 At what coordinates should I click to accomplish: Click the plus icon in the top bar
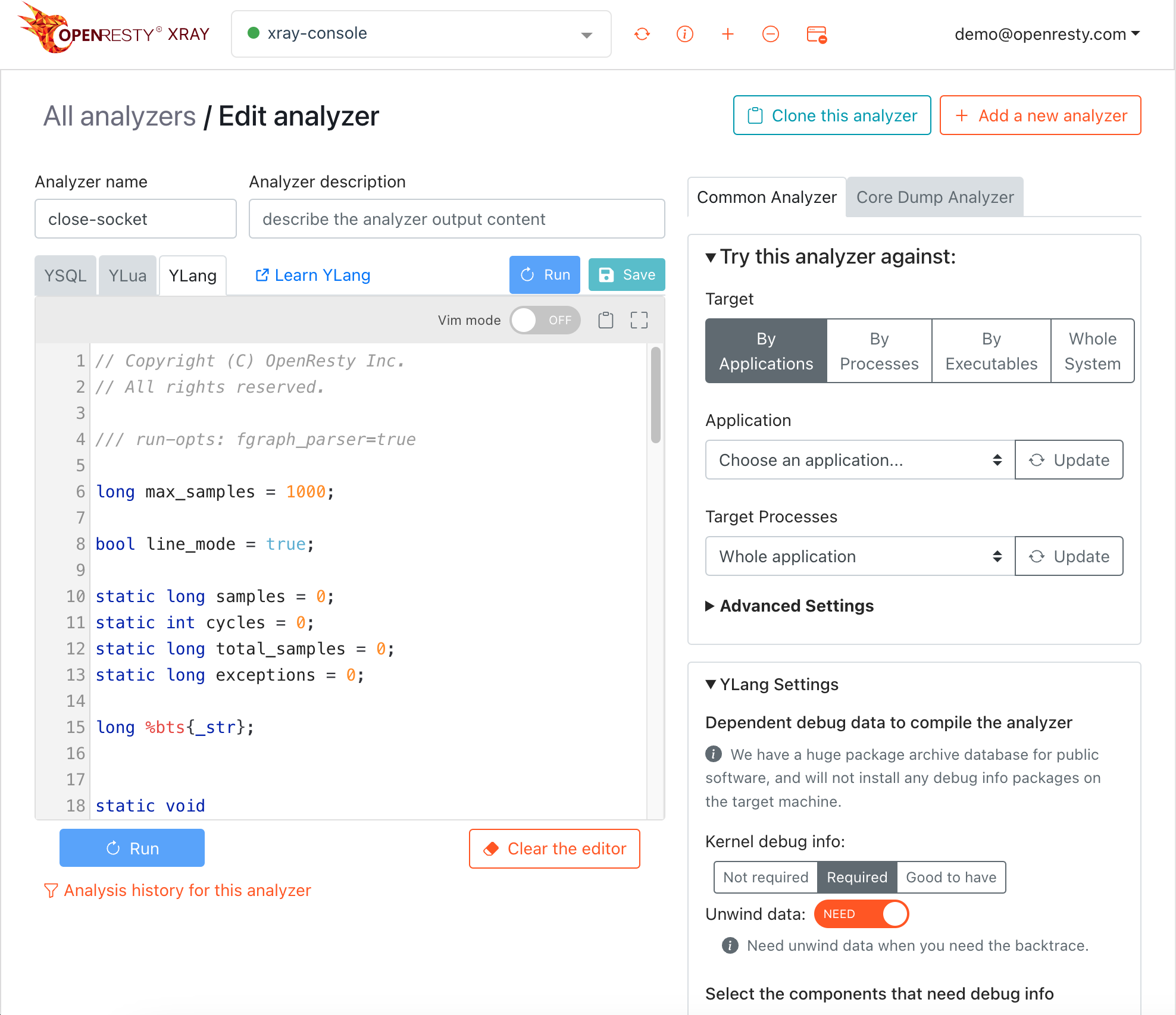(728, 34)
